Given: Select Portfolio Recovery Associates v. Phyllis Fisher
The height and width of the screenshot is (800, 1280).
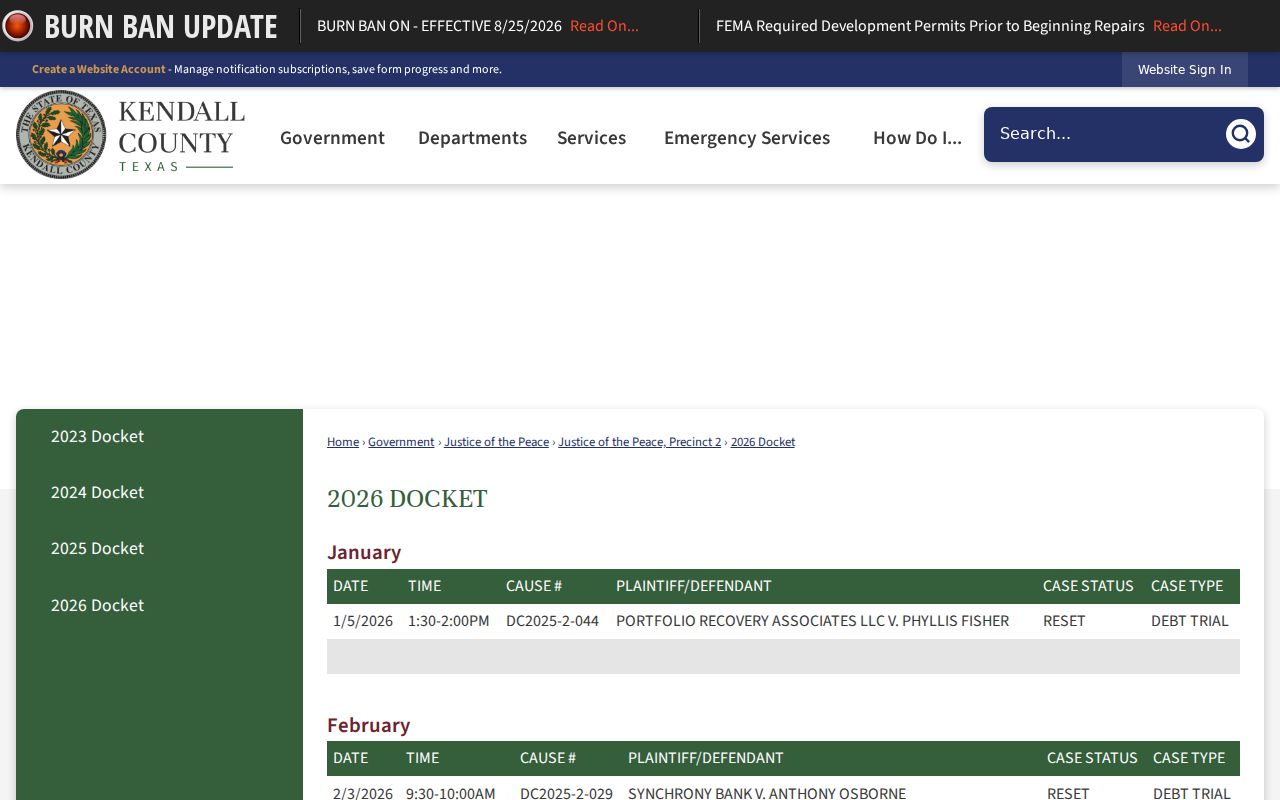Looking at the screenshot, I should click(812, 621).
